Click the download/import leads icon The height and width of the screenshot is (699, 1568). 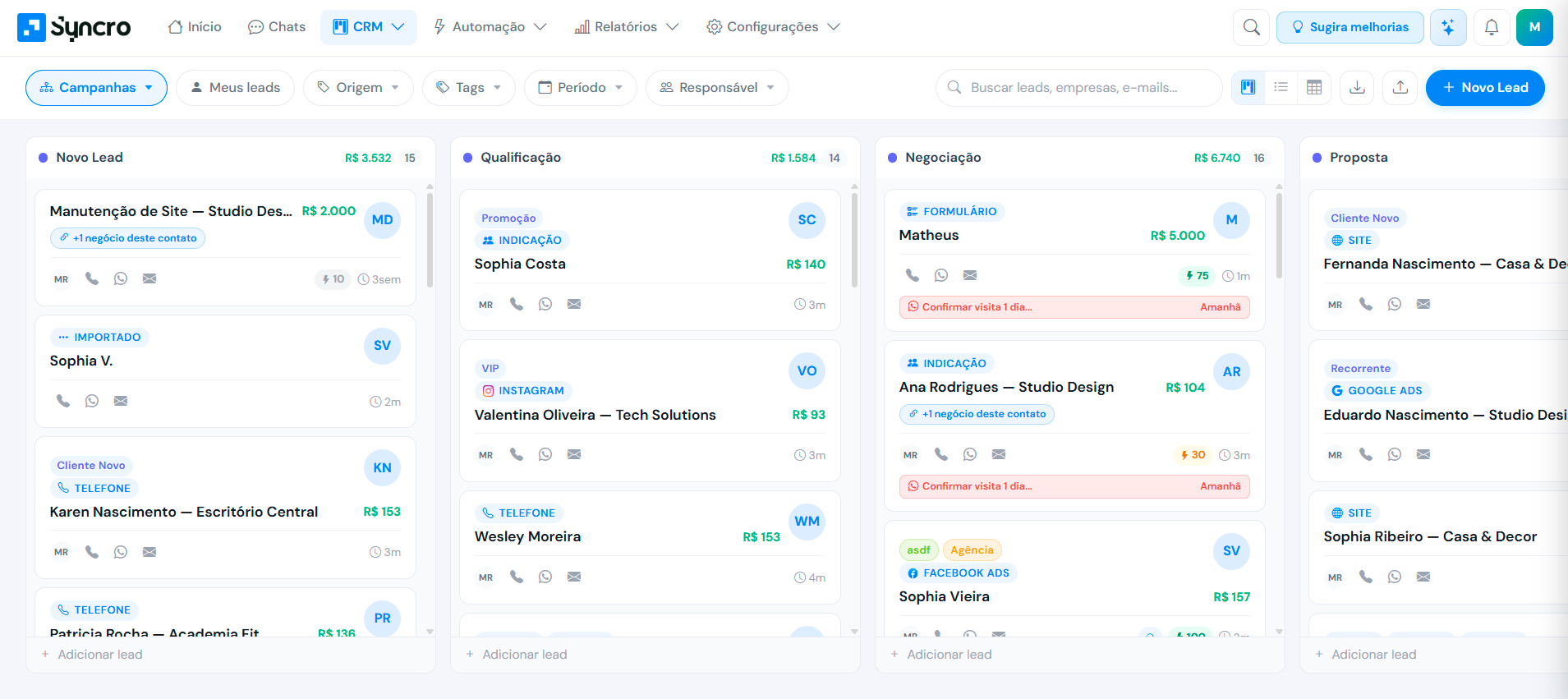pos(1357,87)
